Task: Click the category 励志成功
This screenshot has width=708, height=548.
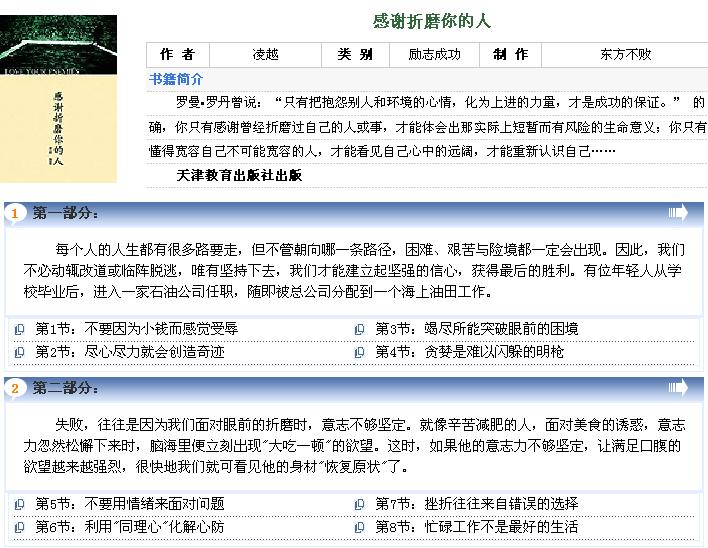Action: point(435,54)
